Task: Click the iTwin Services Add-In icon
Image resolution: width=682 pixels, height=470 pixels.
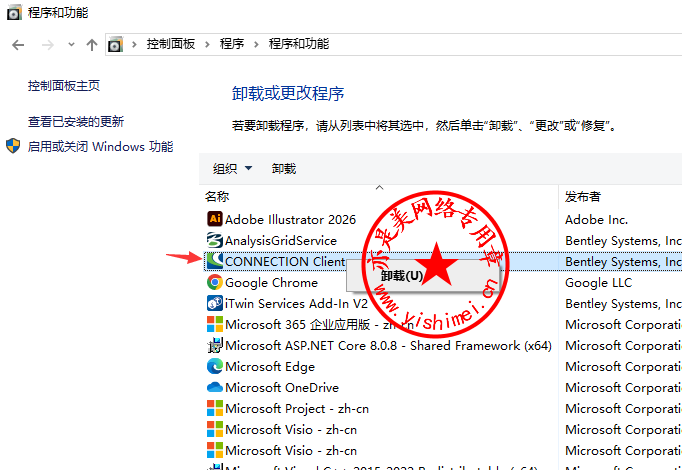Action: 214,304
